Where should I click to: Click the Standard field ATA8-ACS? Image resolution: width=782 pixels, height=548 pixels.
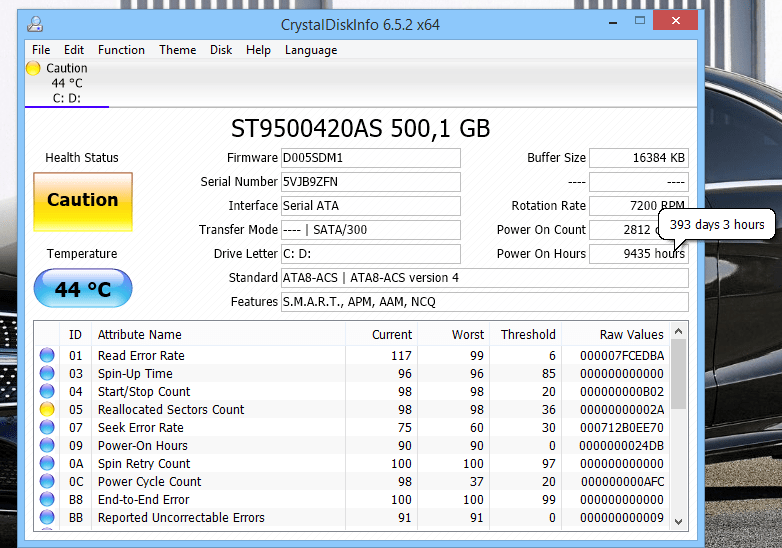(x=485, y=278)
